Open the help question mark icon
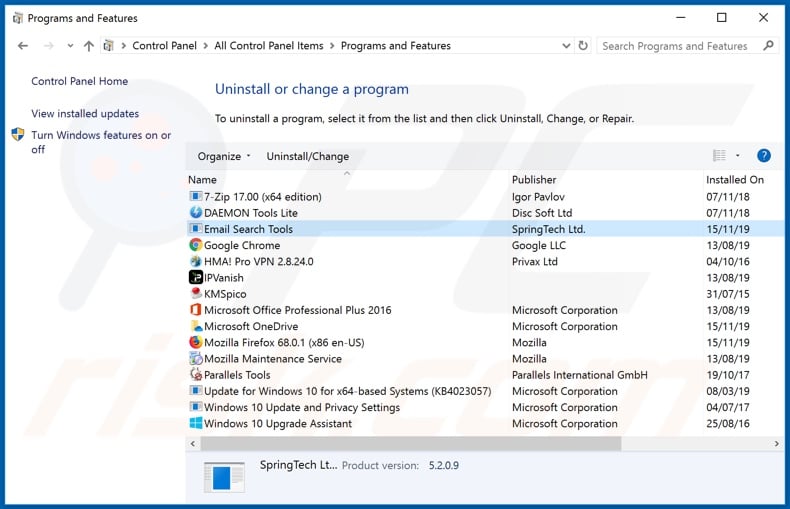The width and height of the screenshot is (790, 509). click(764, 156)
